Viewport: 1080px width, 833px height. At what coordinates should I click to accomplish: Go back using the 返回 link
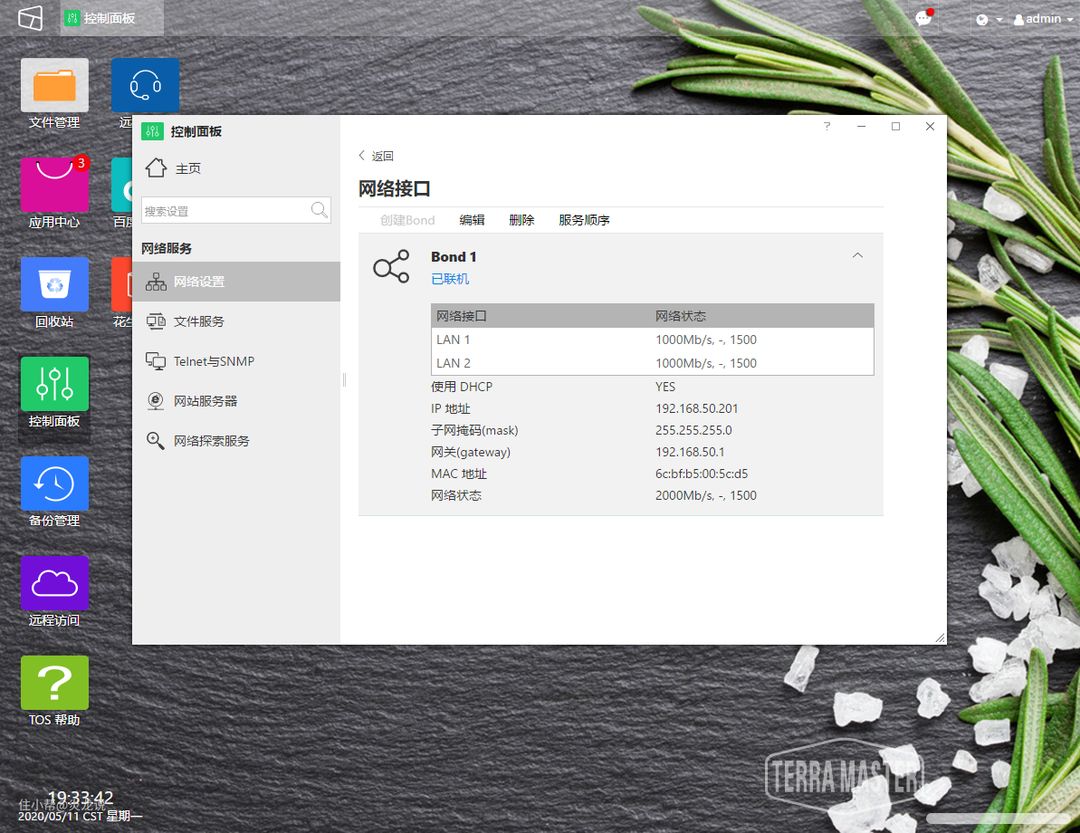pyautogui.click(x=376, y=156)
